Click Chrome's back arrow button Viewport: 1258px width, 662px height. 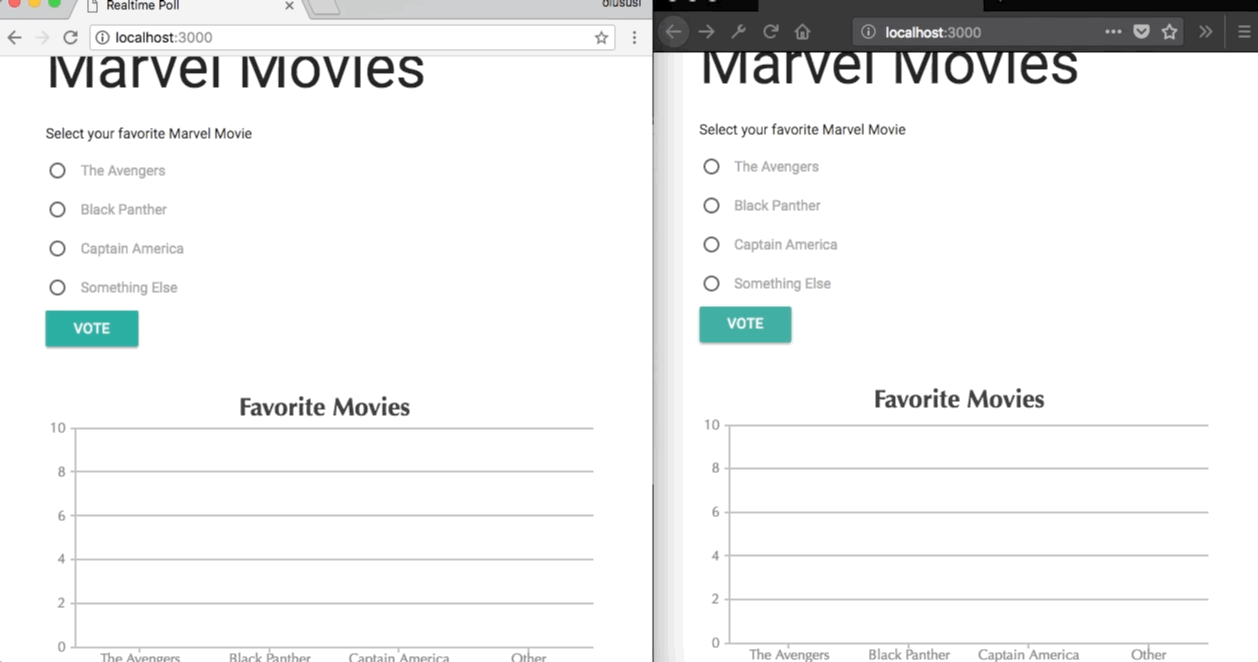point(14,38)
